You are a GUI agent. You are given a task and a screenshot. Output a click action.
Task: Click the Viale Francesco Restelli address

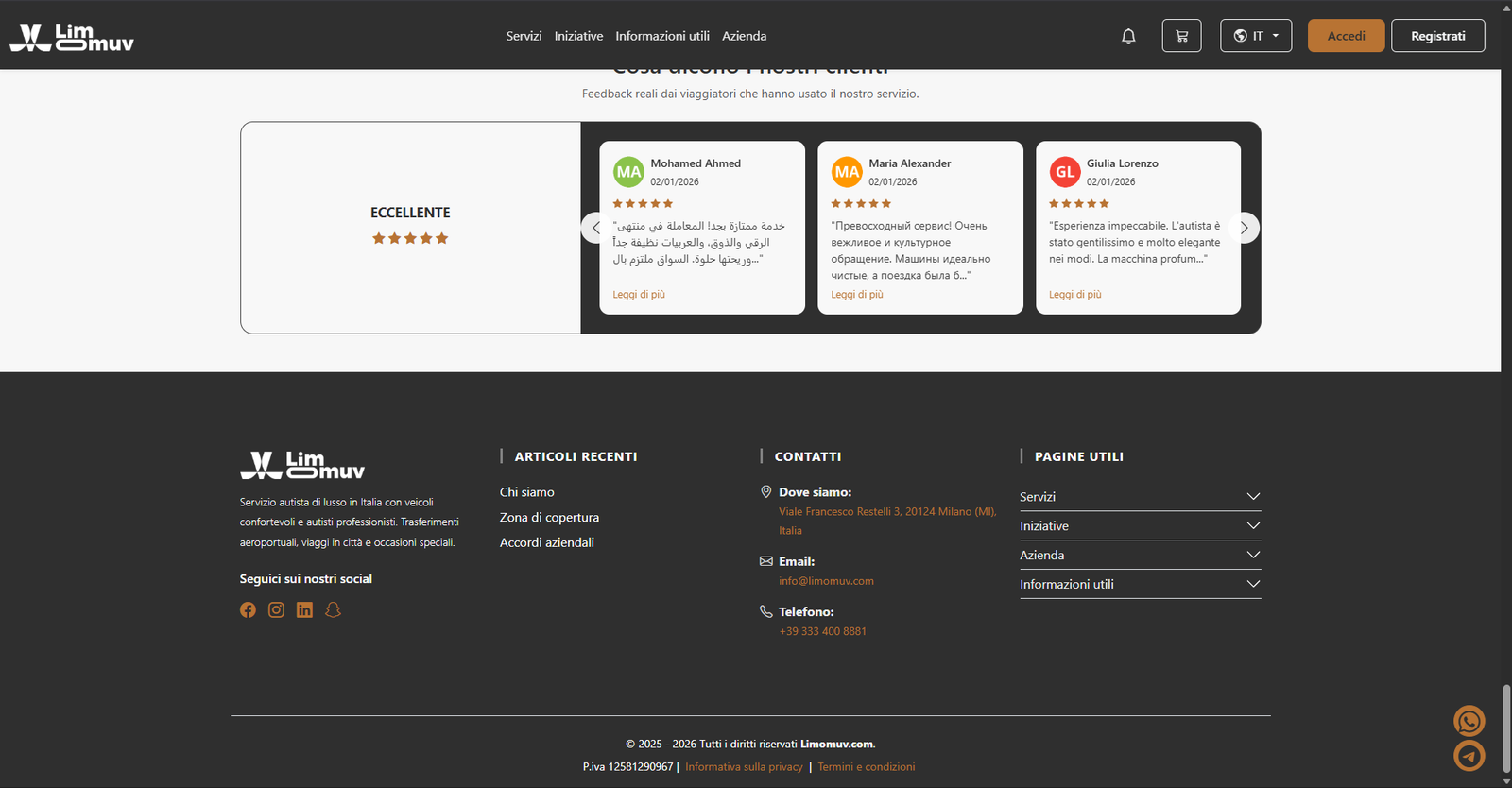pos(887,521)
